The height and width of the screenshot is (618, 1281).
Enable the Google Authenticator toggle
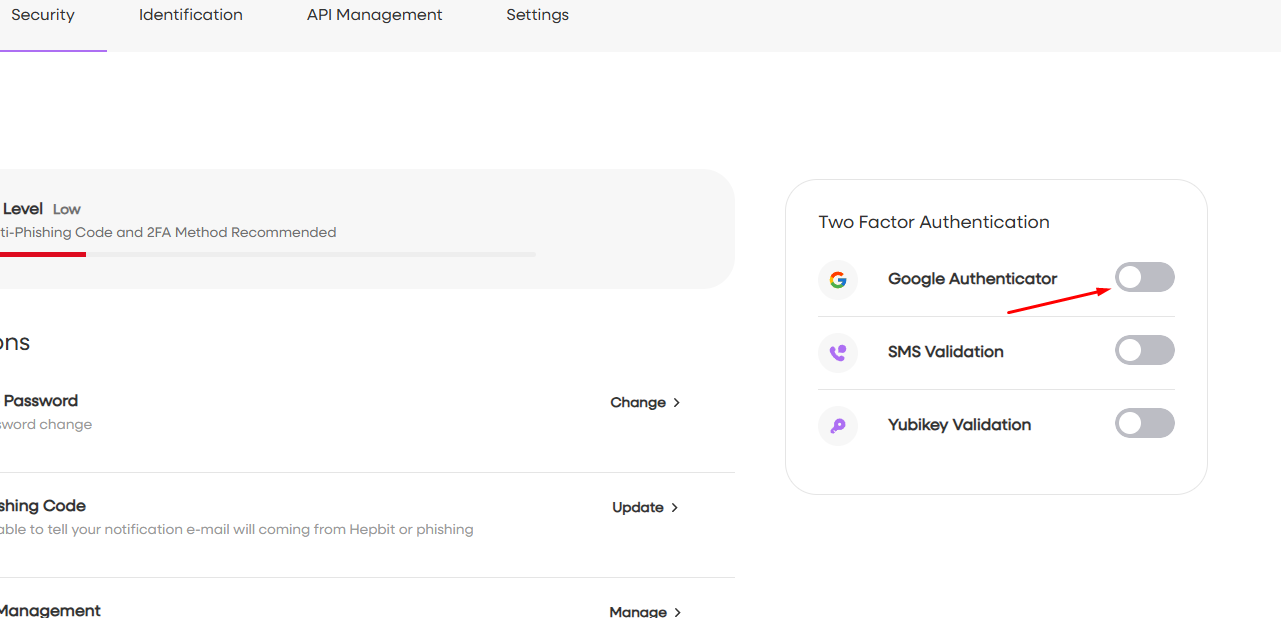coord(1144,278)
